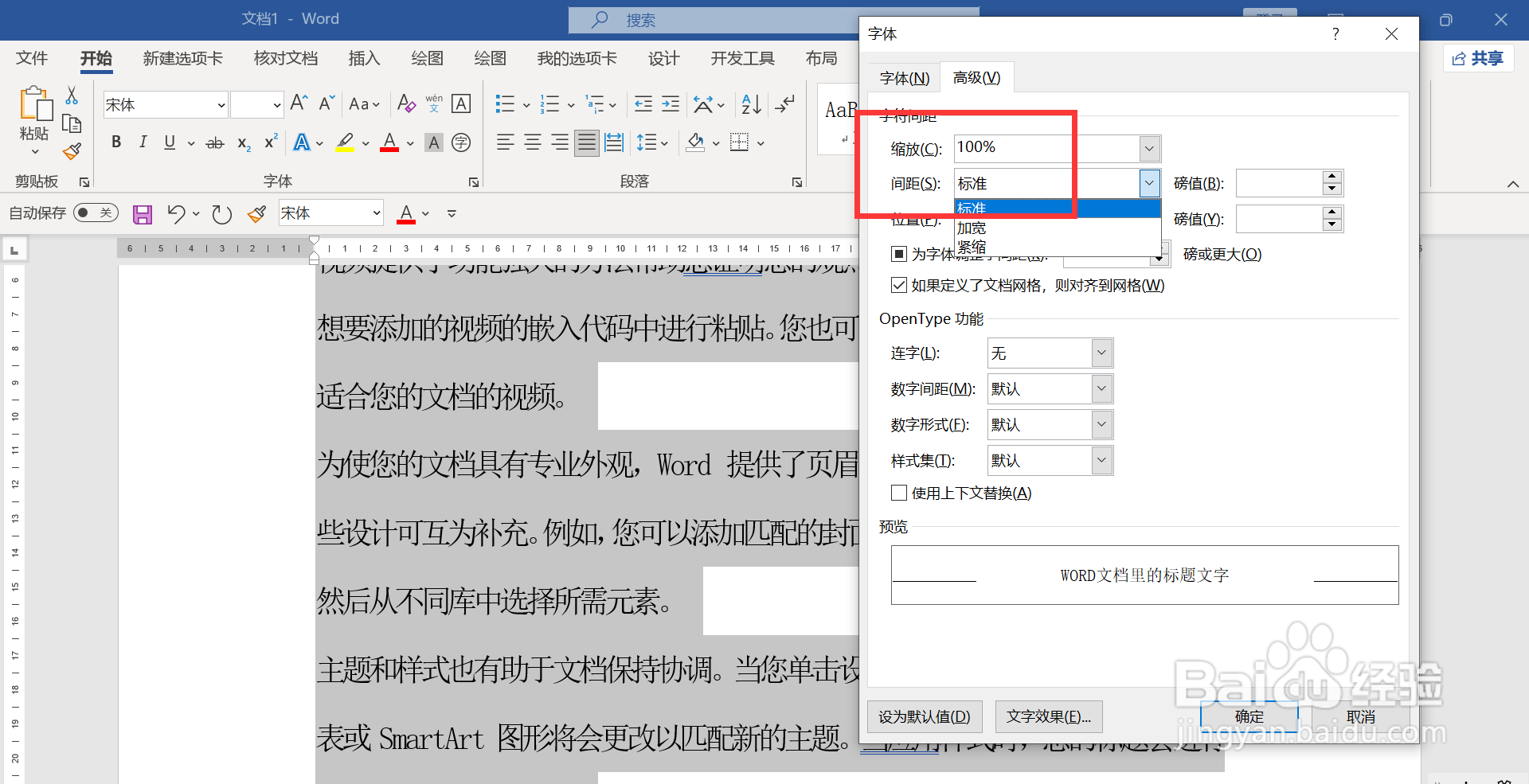Viewport: 1529px width, 784px height.
Task: Switch to the 字体(N) dialog tab
Action: (x=905, y=78)
